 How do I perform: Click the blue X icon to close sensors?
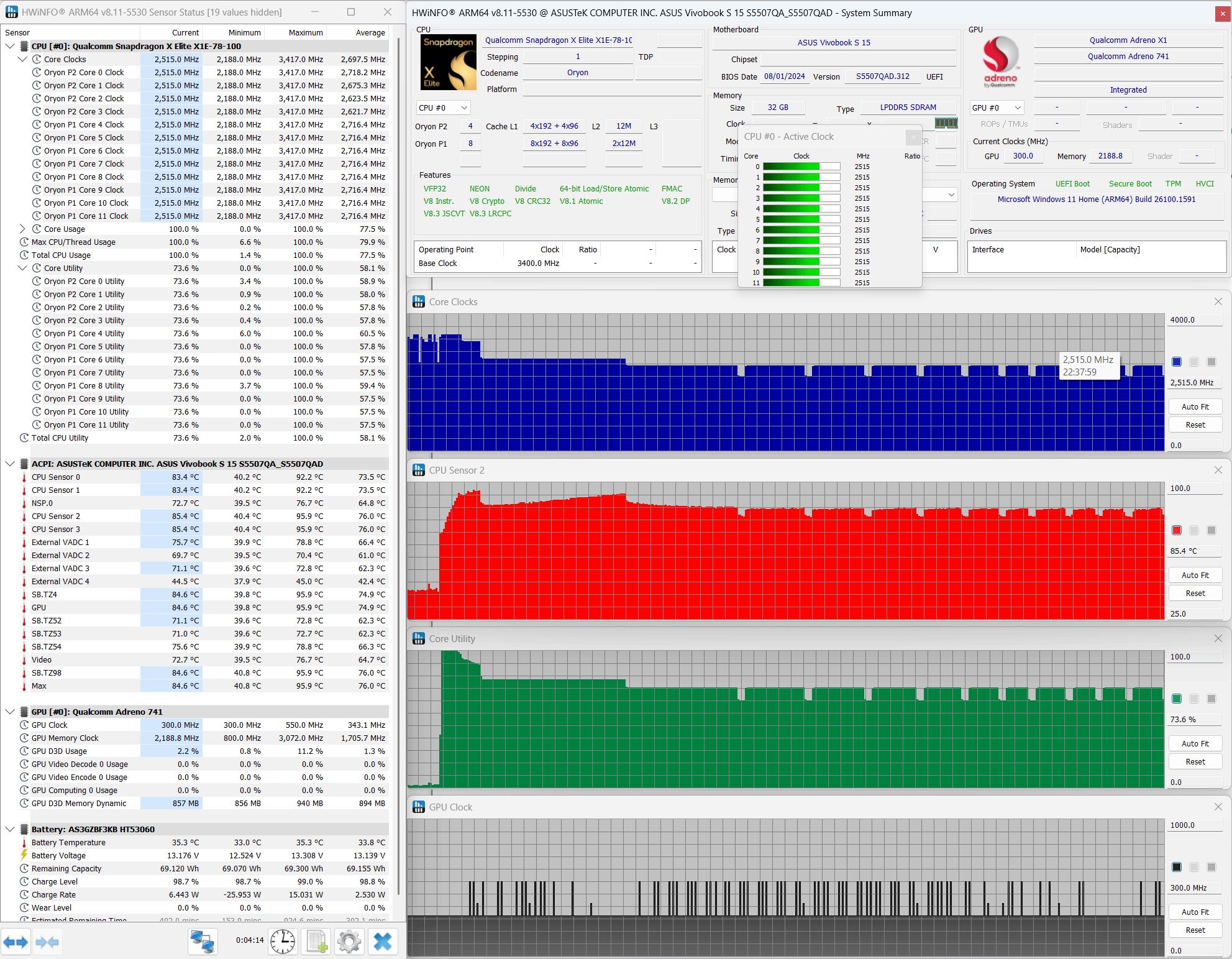tap(383, 942)
